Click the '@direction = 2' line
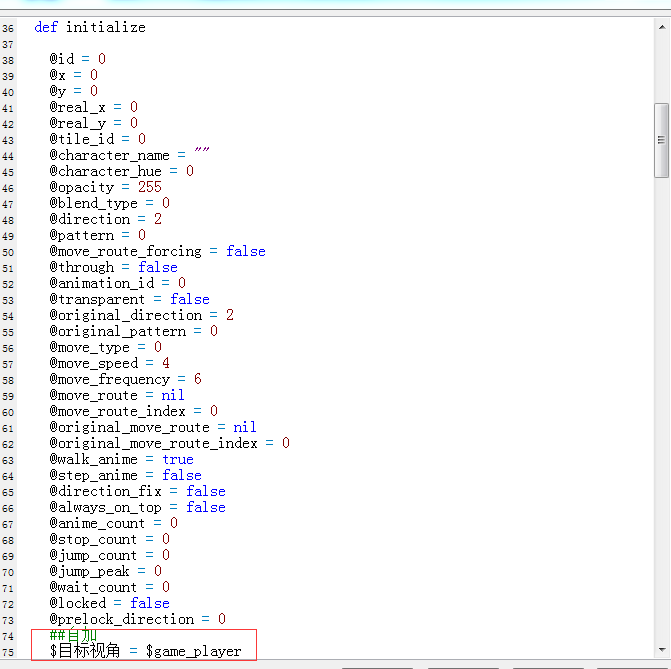The image size is (671, 669). click(106, 219)
